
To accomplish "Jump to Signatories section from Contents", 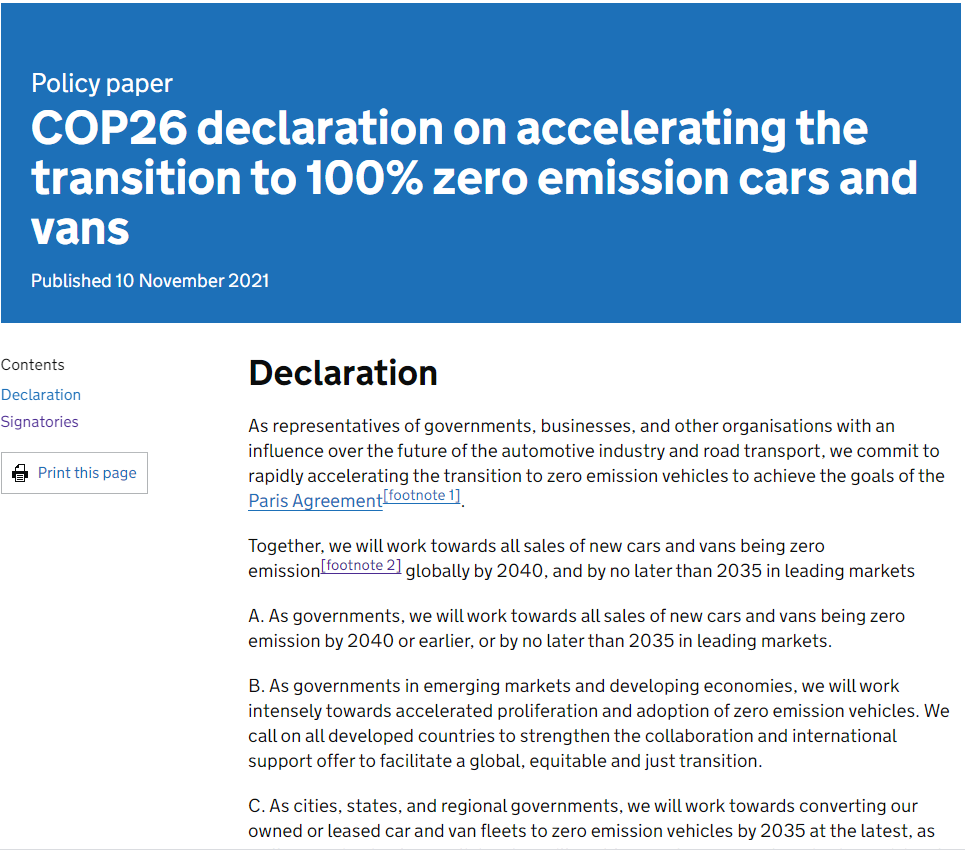I will [40, 422].
